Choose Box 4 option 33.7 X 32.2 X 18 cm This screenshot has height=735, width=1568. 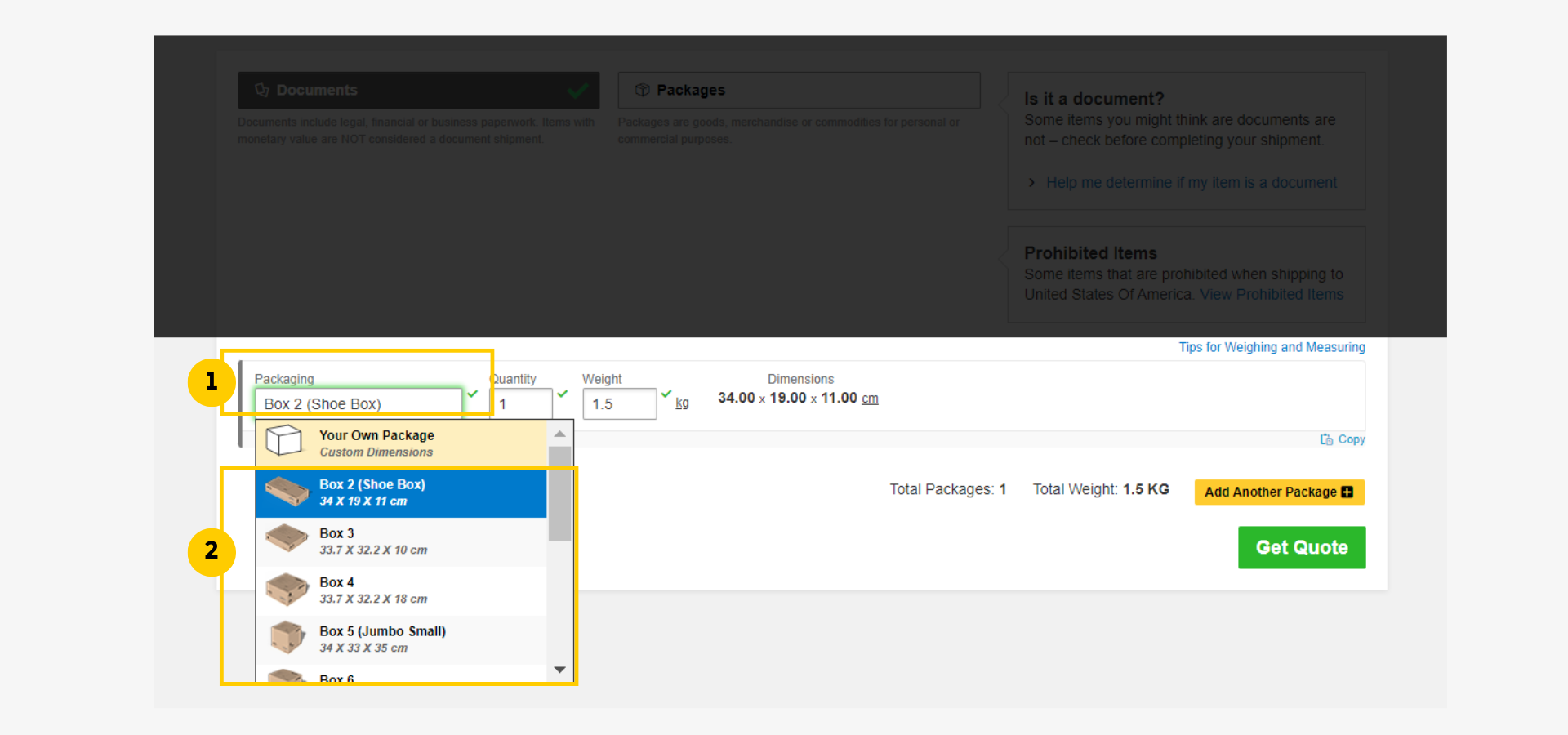click(401, 590)
